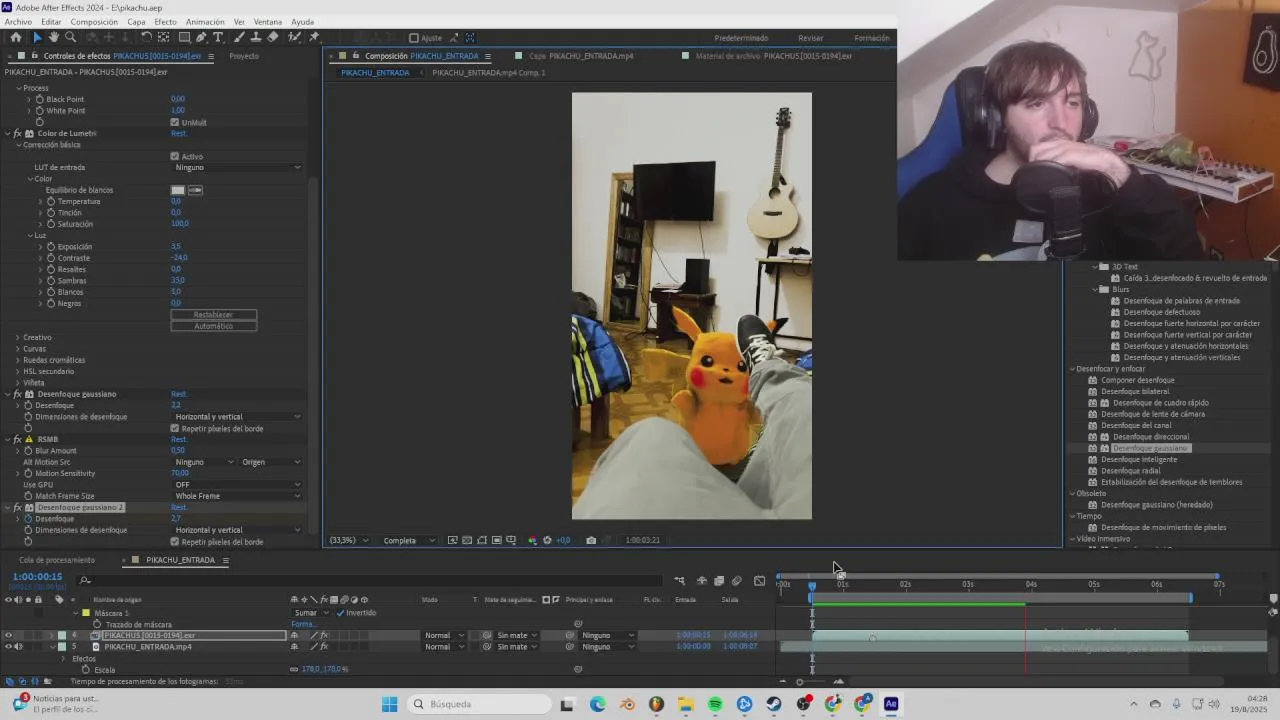This screenshot has height=720, width=1280.
Task: Select the Type text tool
Action: point(218,37)
